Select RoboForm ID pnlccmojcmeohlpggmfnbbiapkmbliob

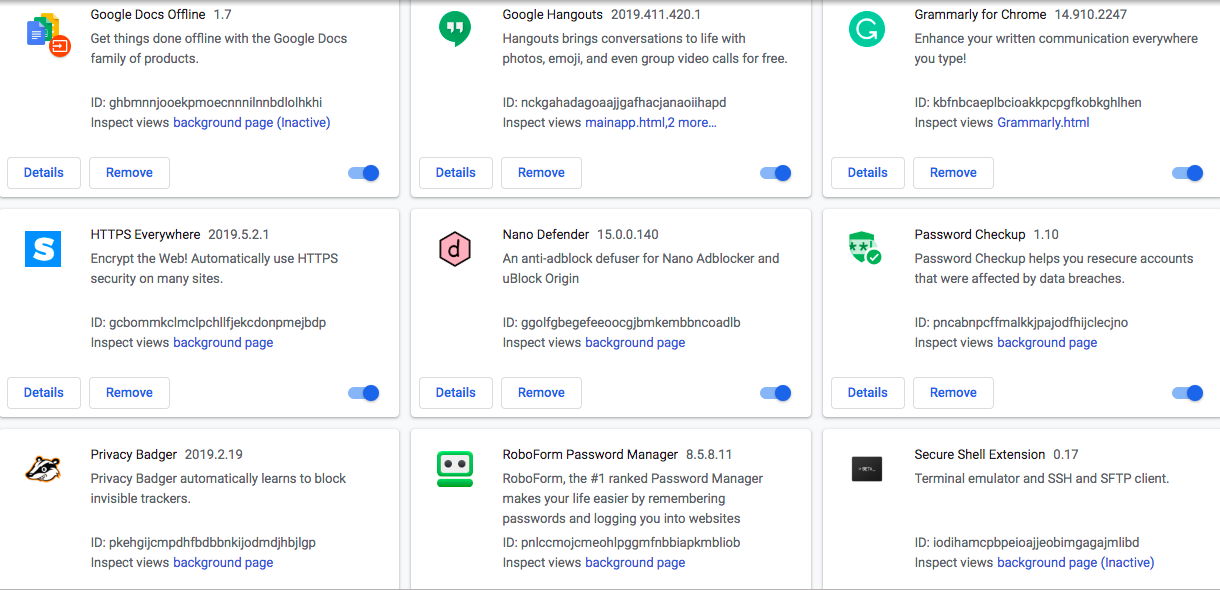631,543
